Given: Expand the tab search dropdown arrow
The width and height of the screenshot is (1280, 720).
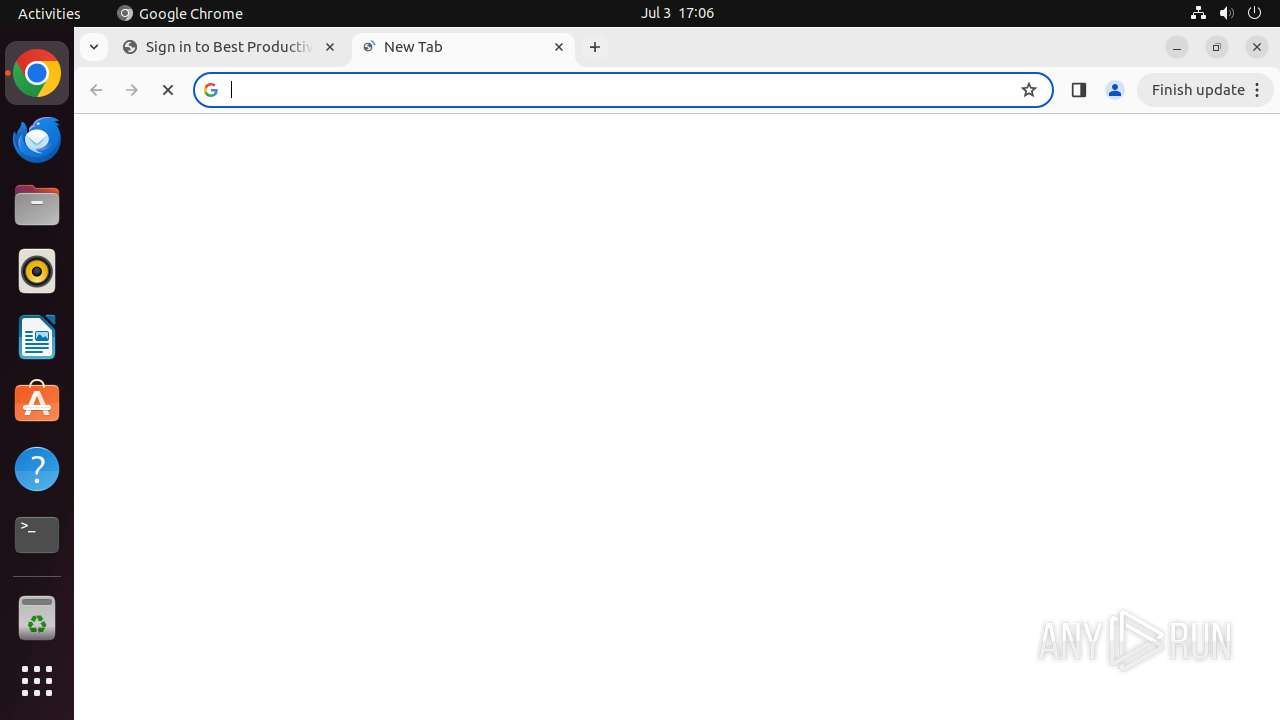Looking at the screenshot, I should click(x=93, y=47).
